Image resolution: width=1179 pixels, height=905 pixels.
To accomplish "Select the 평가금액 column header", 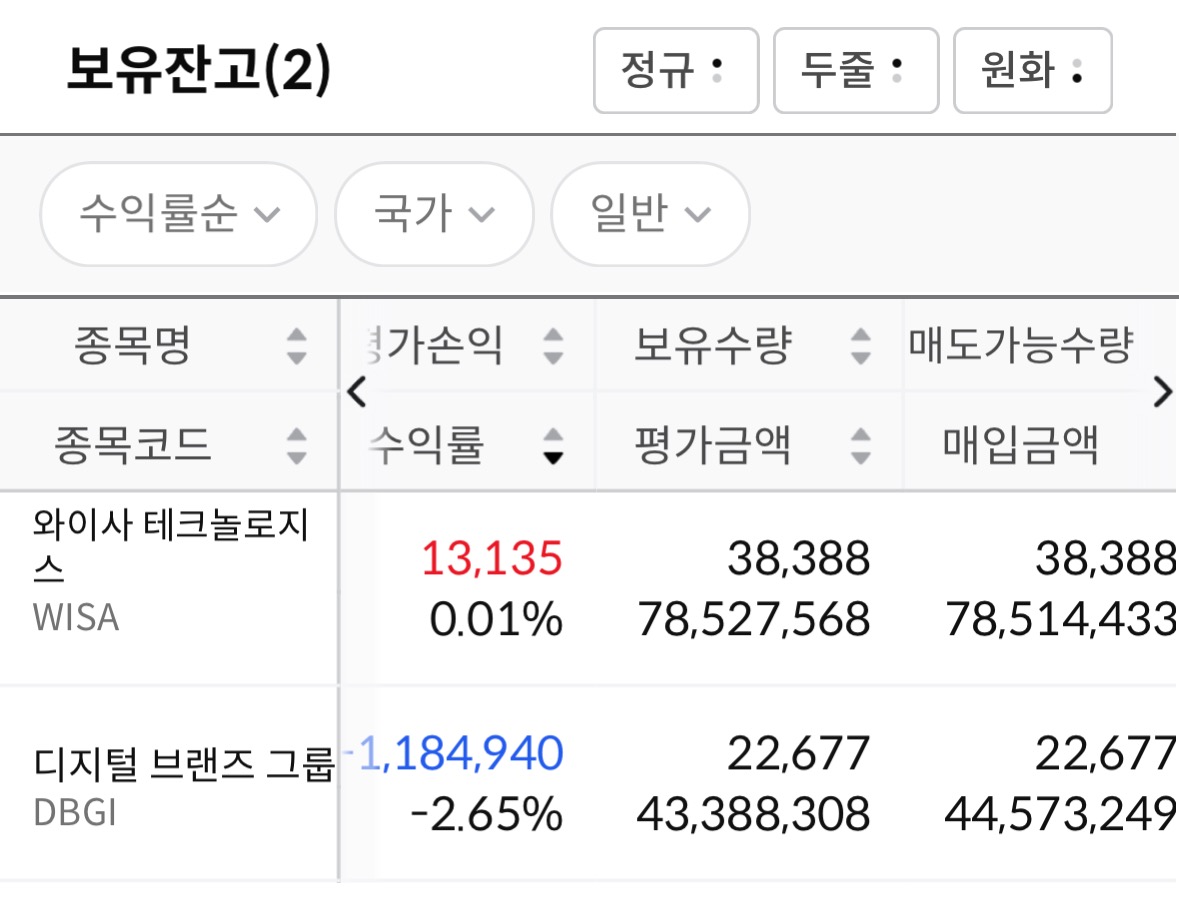I will tap(713, 444).
